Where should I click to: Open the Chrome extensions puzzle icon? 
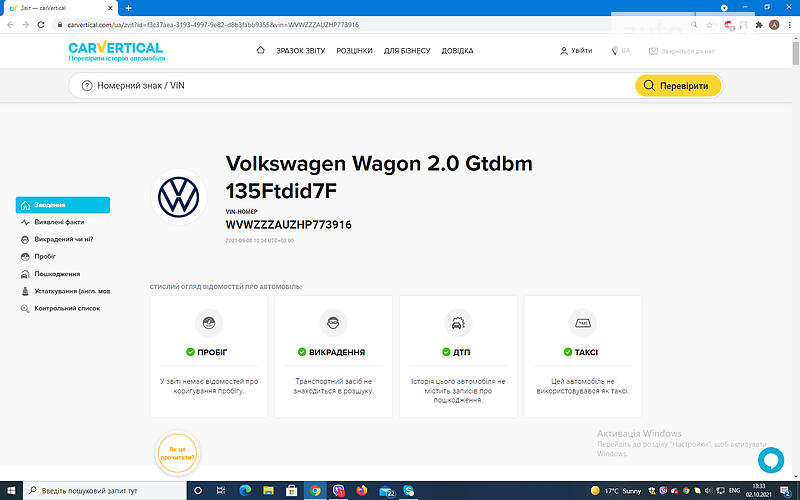tap(759, 24)
